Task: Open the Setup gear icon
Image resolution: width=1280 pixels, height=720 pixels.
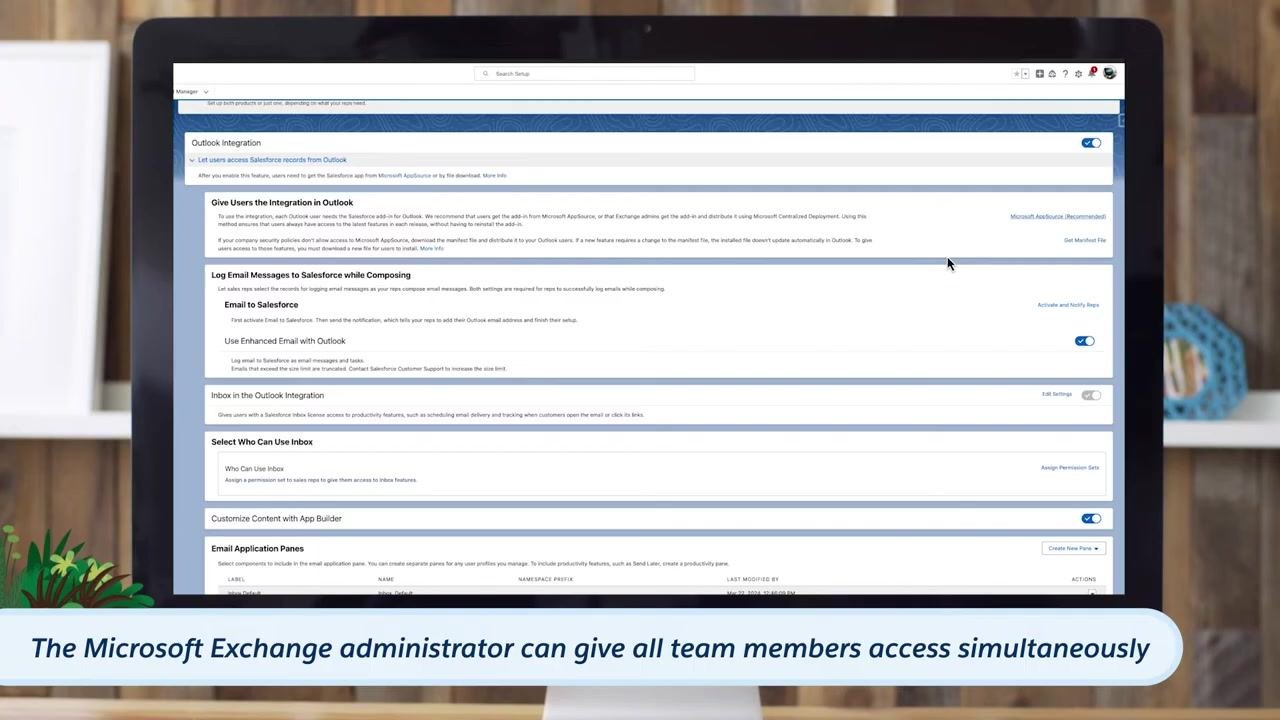Action: [1078, 74]
